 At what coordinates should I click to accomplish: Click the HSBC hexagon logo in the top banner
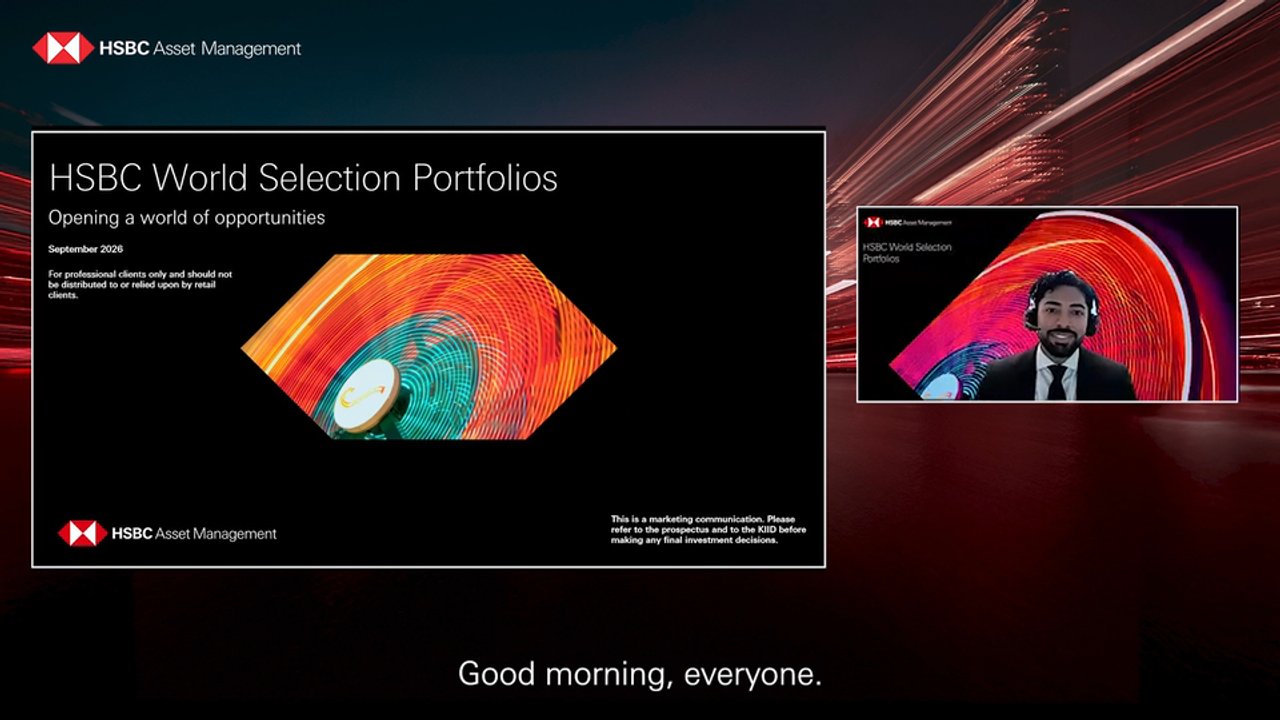(x=63, y=48)
